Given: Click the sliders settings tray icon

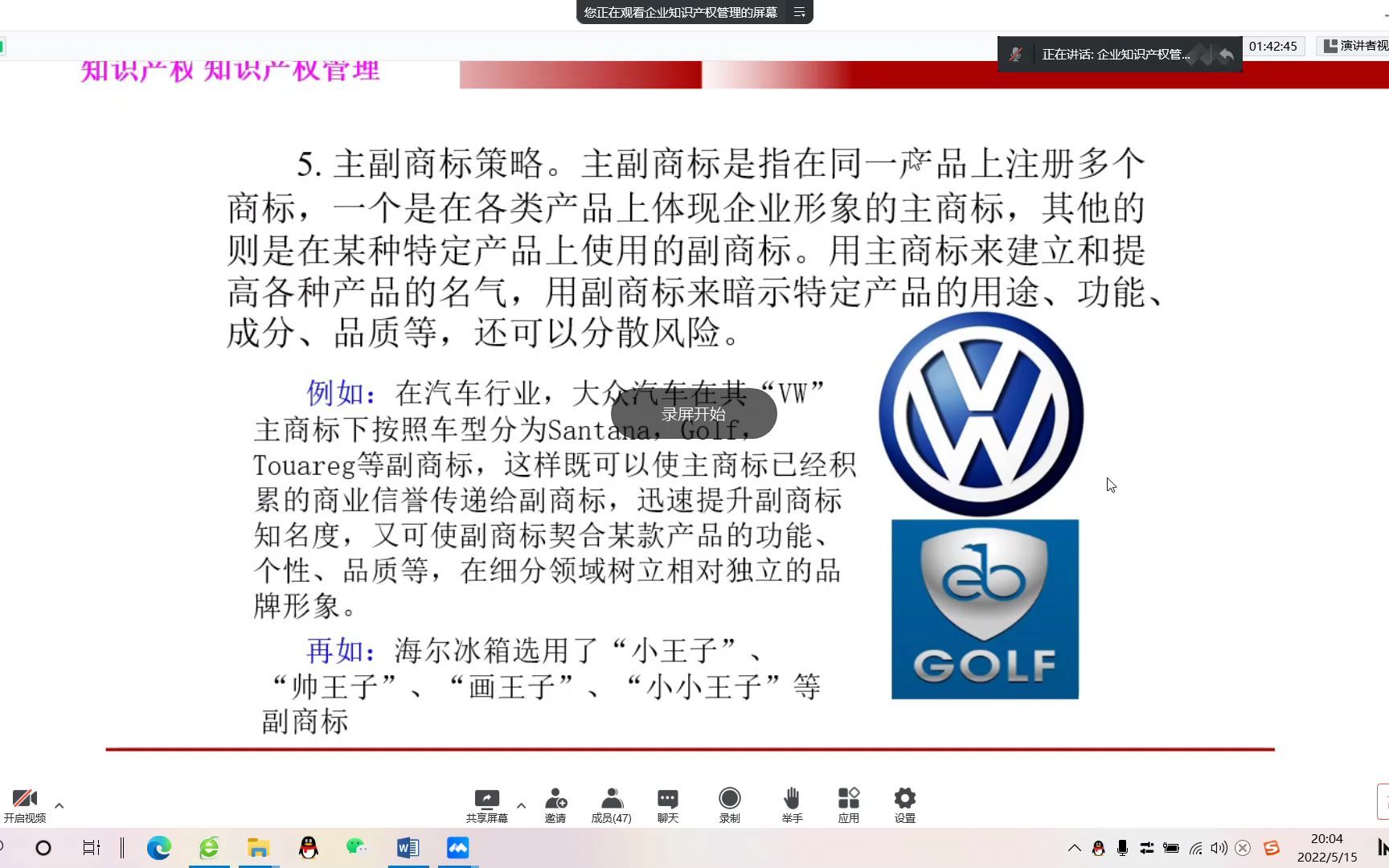Looking at the screenshot, I should [x=1147, y=848].
